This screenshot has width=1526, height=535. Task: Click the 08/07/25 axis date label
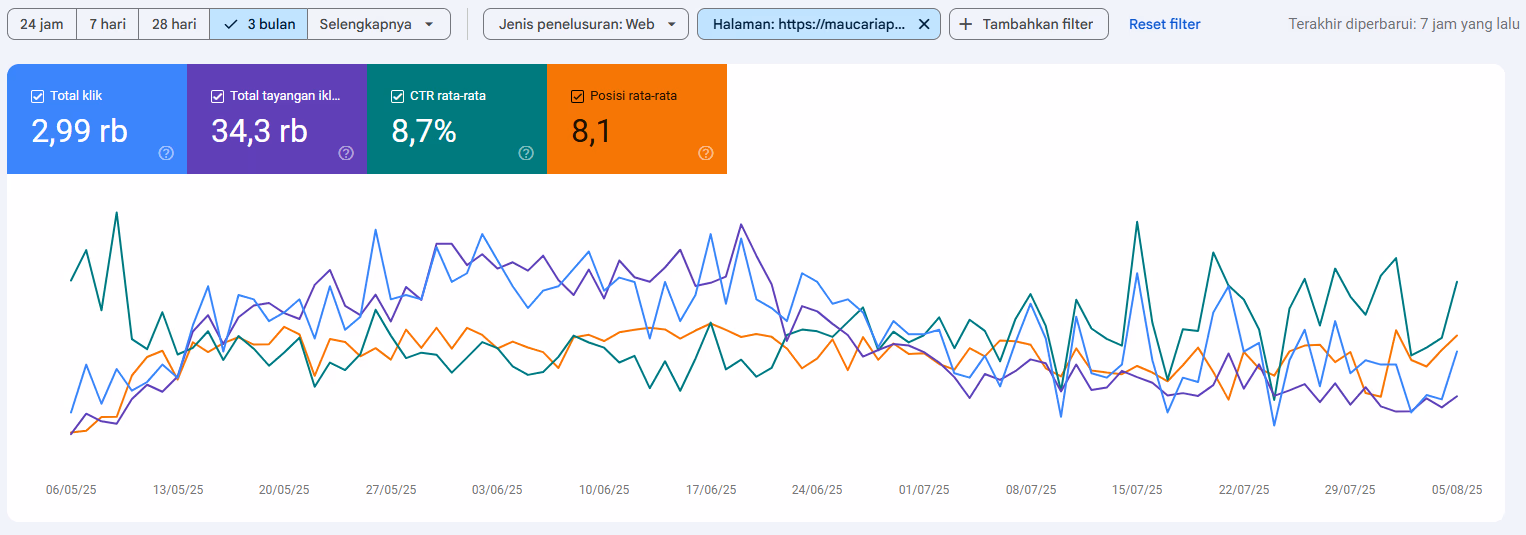[x=1031, y=490]
